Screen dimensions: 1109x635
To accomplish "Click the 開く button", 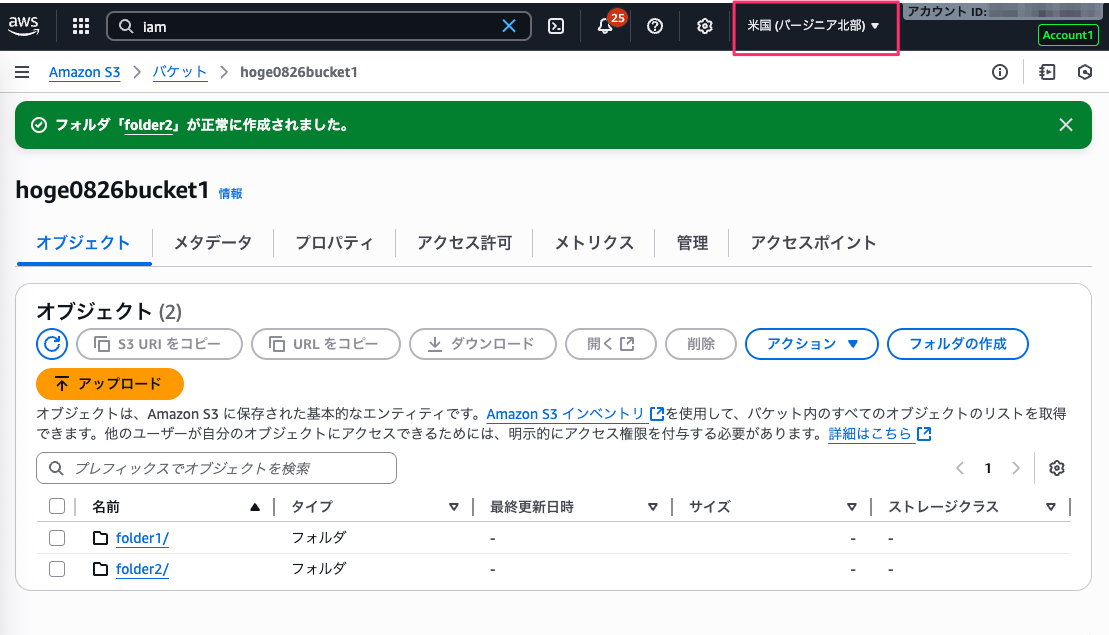I will [611, 344].
